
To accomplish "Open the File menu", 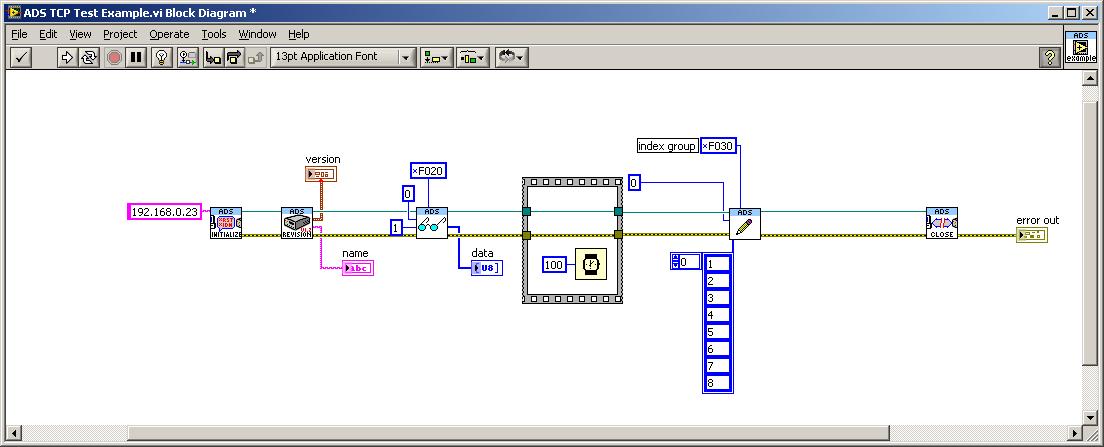I will point(19,34).
